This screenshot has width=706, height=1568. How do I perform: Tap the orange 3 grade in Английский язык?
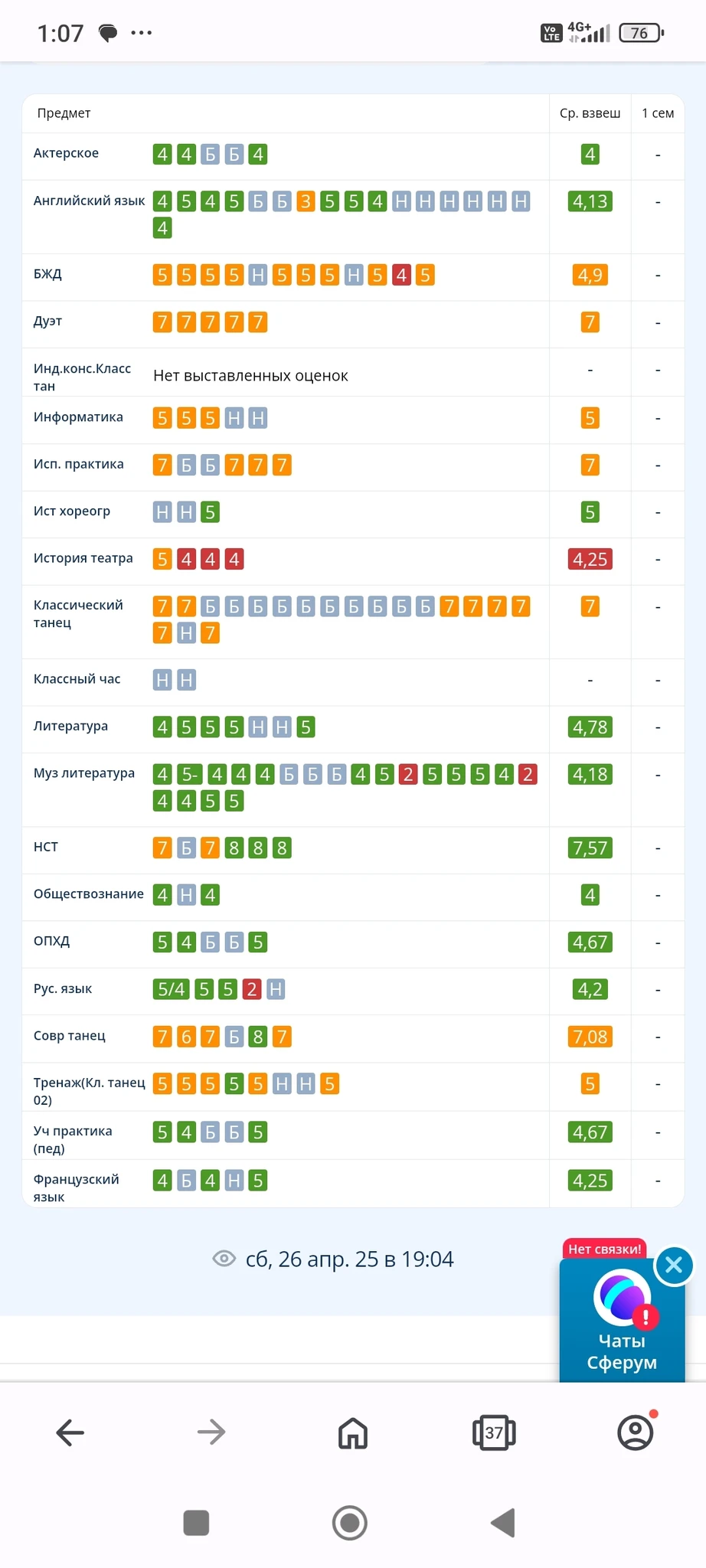pos(306,201)
